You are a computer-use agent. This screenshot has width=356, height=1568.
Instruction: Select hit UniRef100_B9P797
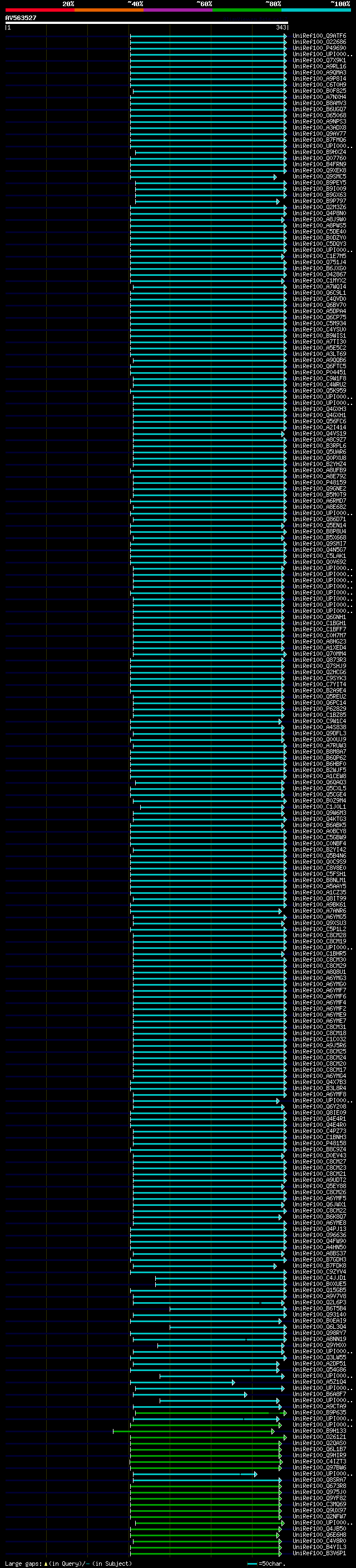[319, 201]
